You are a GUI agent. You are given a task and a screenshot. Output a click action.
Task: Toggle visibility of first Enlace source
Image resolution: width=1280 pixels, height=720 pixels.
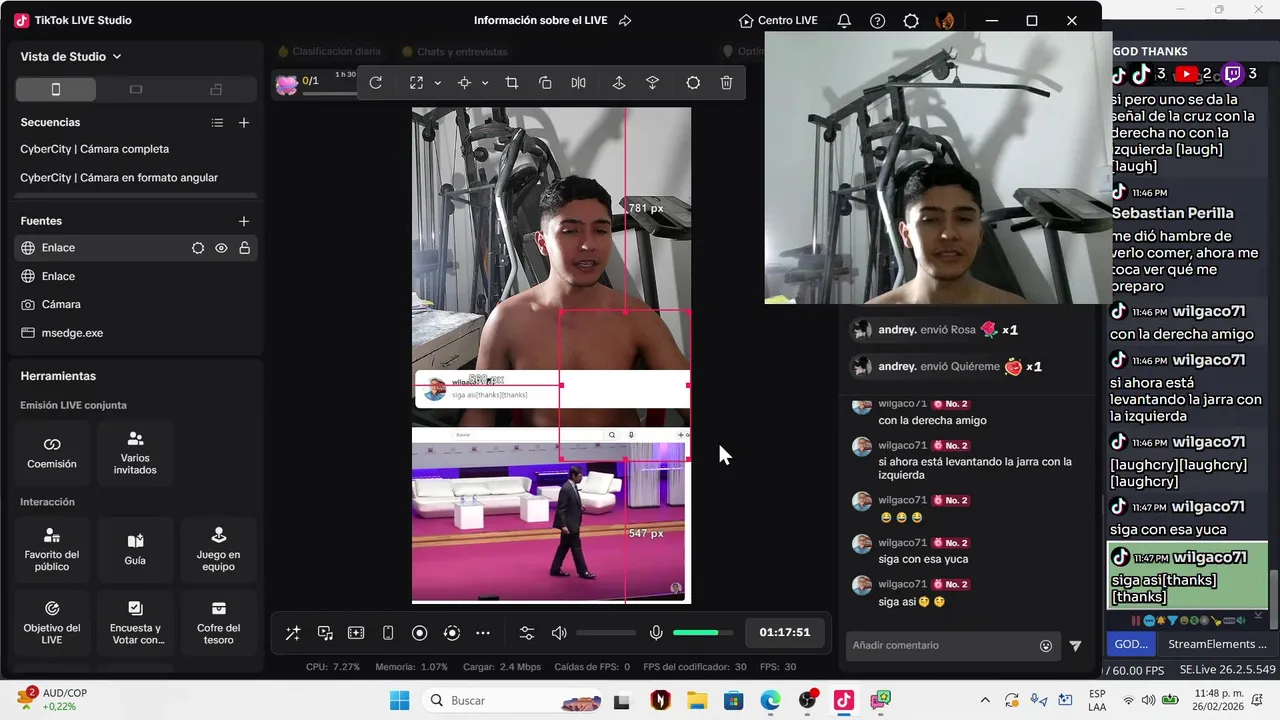pyautogui.click(x=221, y=248)
